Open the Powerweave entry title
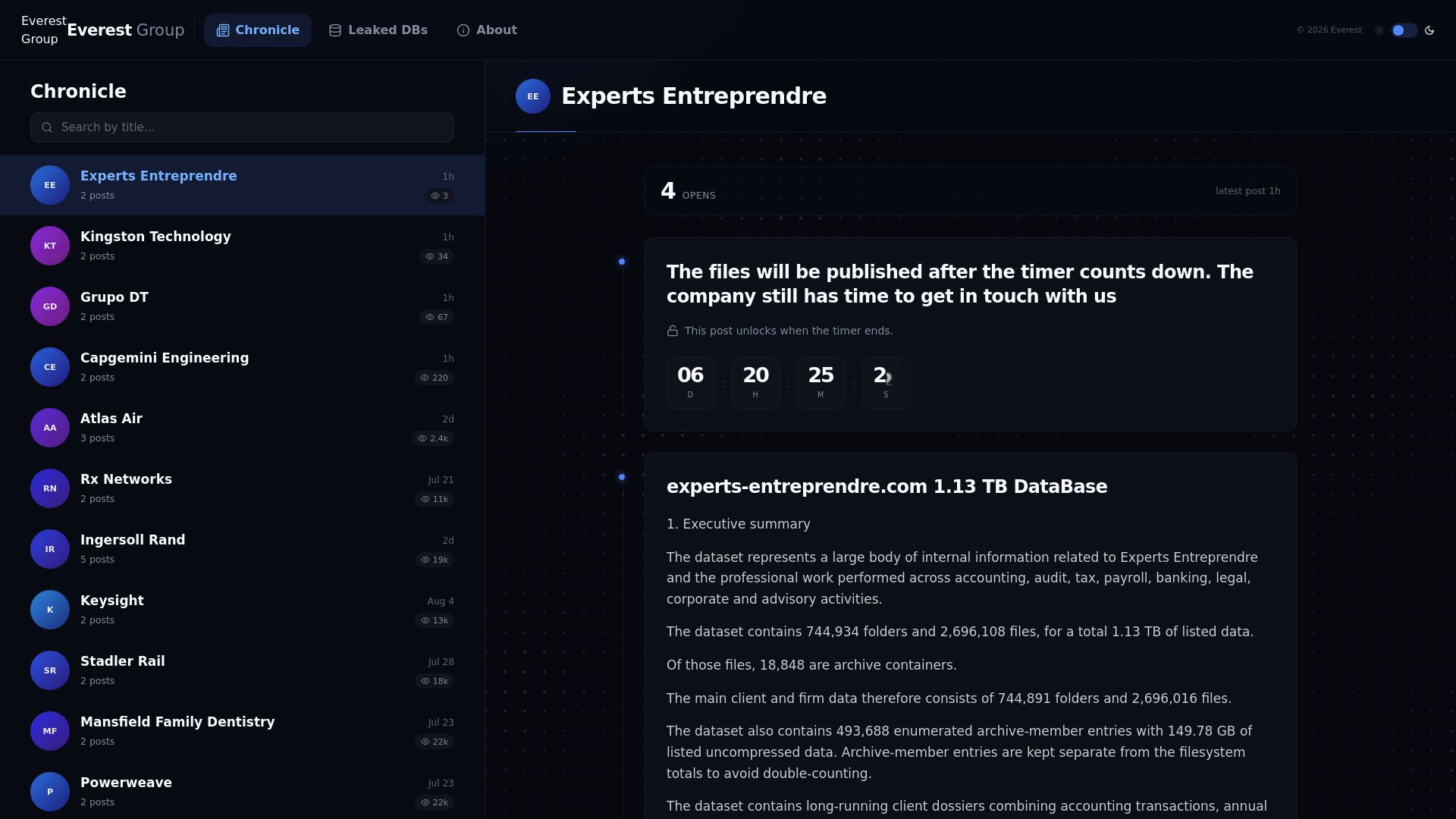This screenshot has width=1456, height=819. click(126, 783)
